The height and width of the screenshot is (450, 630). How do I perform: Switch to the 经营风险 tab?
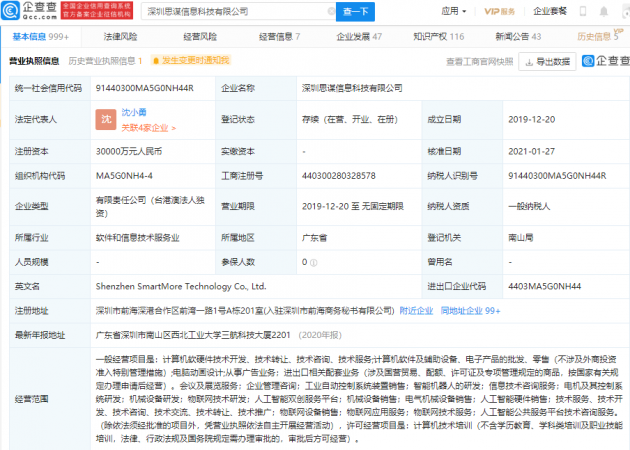point(200,37)
